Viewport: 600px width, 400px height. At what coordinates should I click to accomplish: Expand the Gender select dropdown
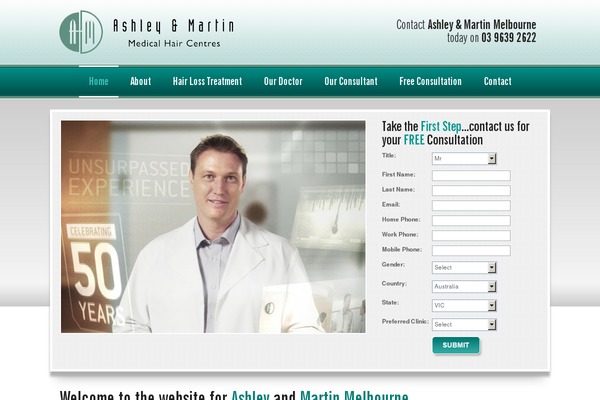coord(464,268)
